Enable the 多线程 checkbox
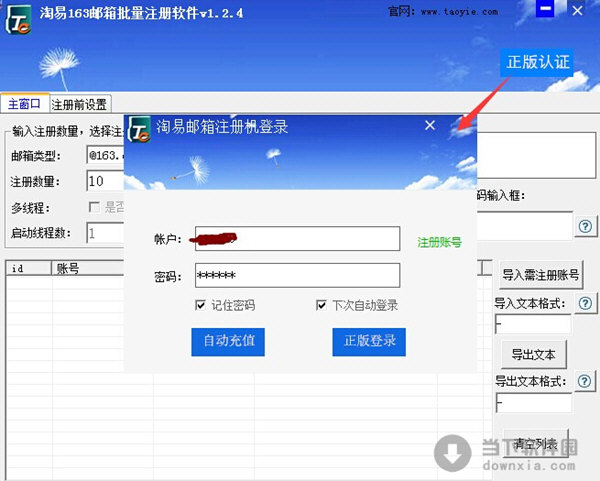The image size is (600, 481). coord(94,207)
